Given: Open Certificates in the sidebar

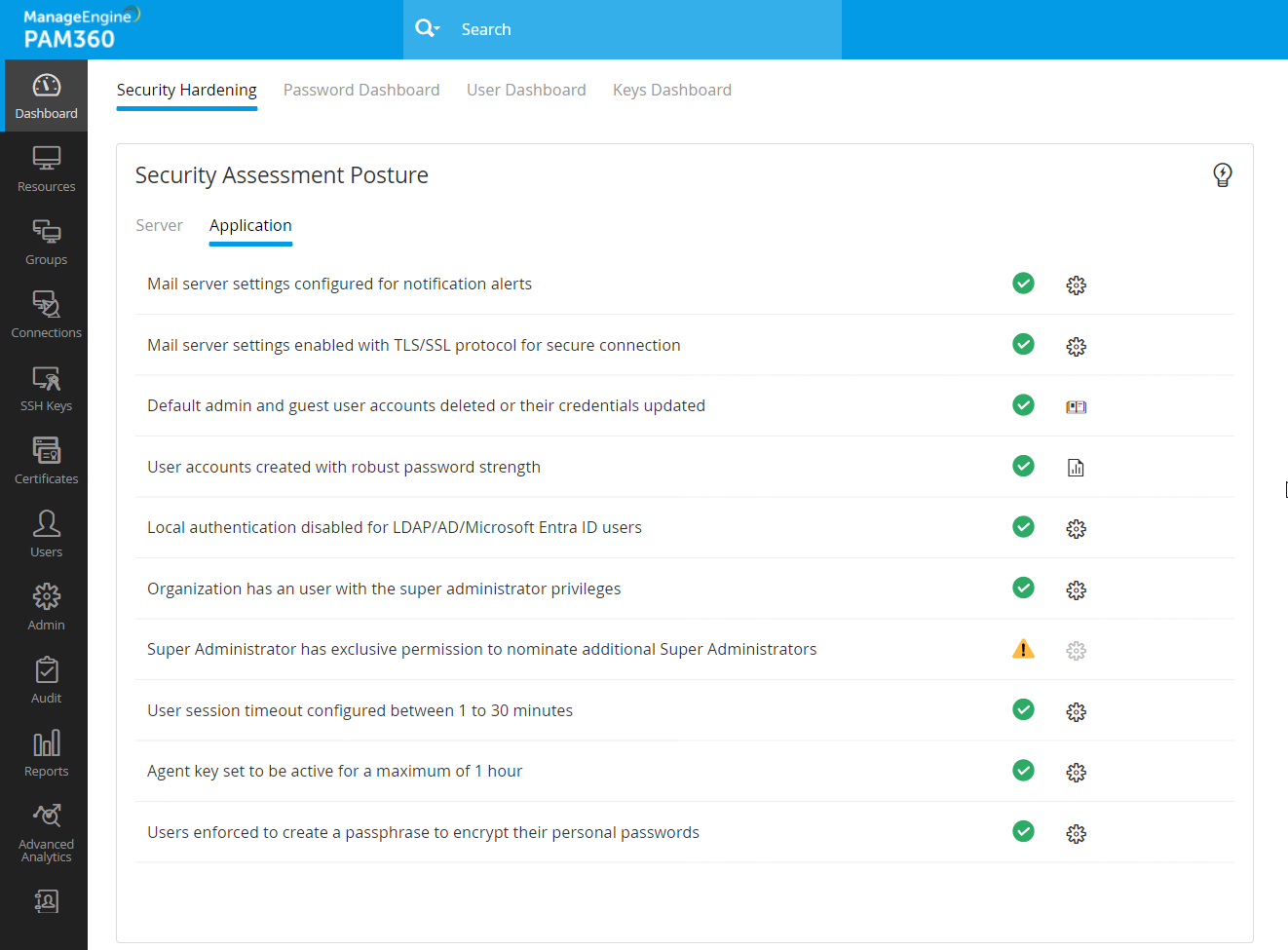Looking at the screenshot, I should click(x=46, y=461).
